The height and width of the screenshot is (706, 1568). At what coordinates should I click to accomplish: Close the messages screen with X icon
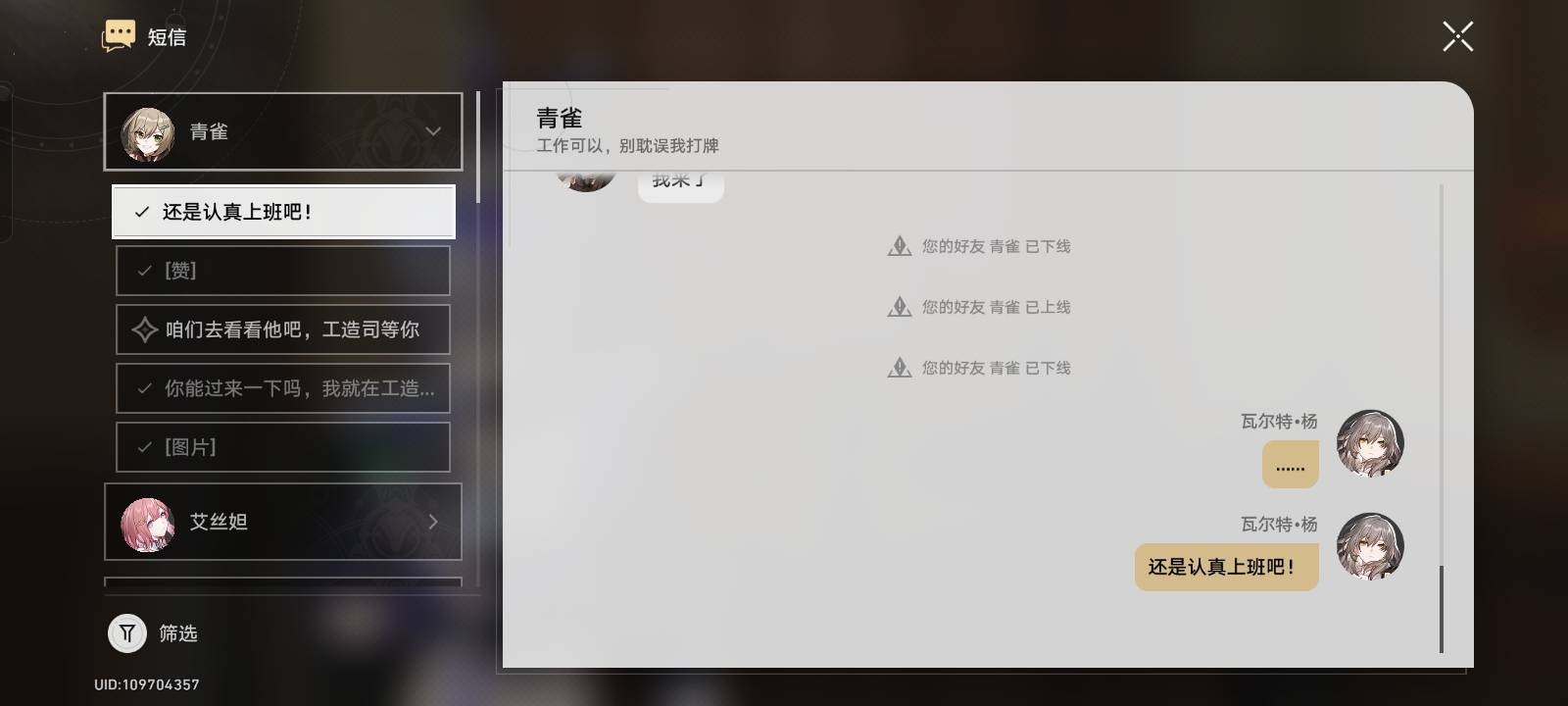click(1457, 37)
